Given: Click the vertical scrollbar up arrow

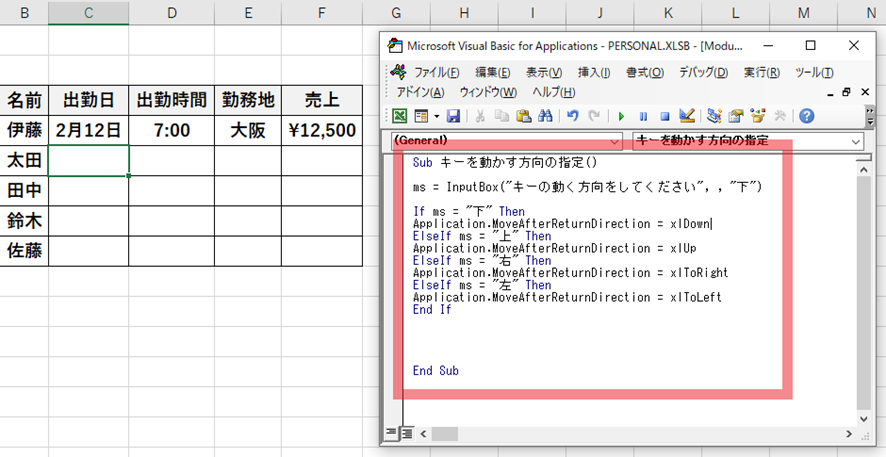Looking at the screenshot, I should click(864, 169).
